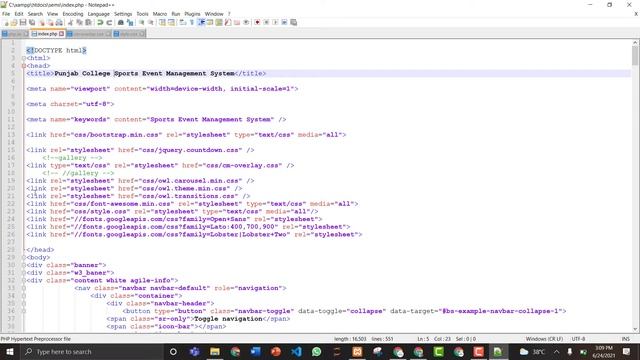Open the Document Map toolbar icon
The image size is (640, 360).
[x=219, y=22]
